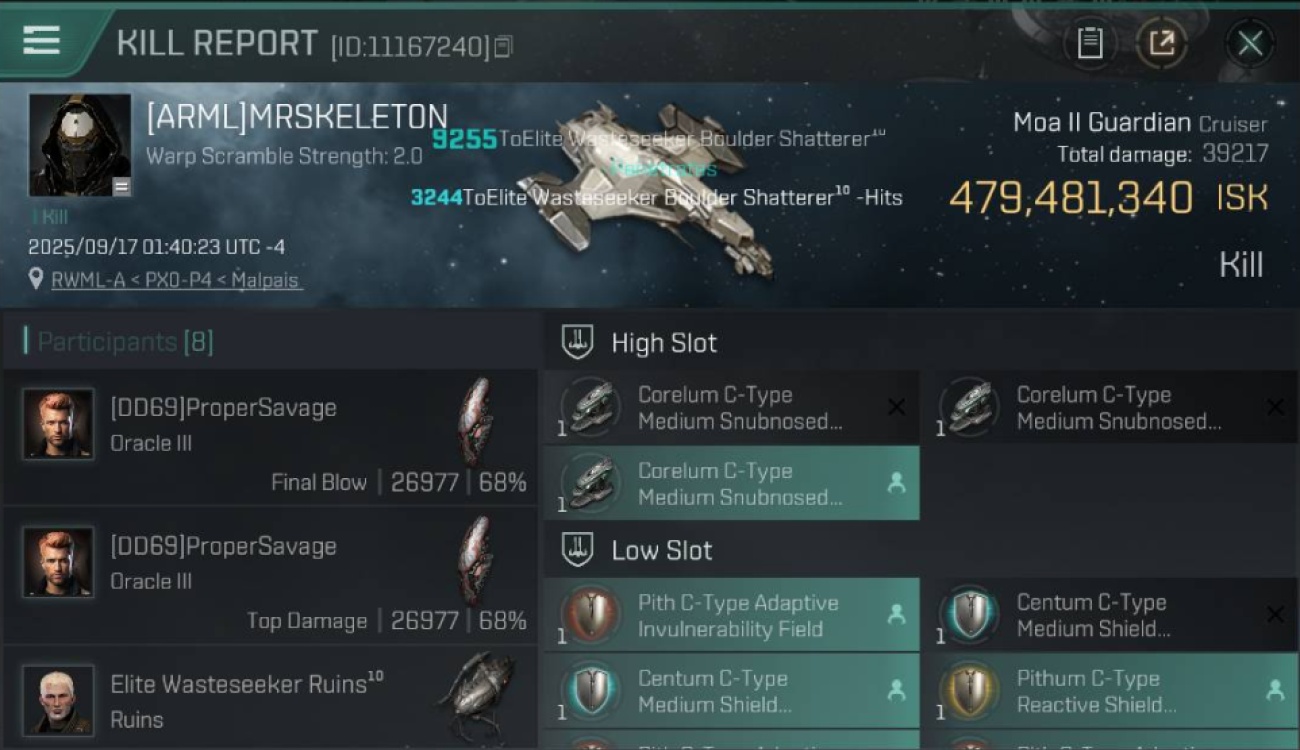Click the X on Centum C-Type Medium Shield
This screenshot has width=1300, height=750.
coord(1275,614)
